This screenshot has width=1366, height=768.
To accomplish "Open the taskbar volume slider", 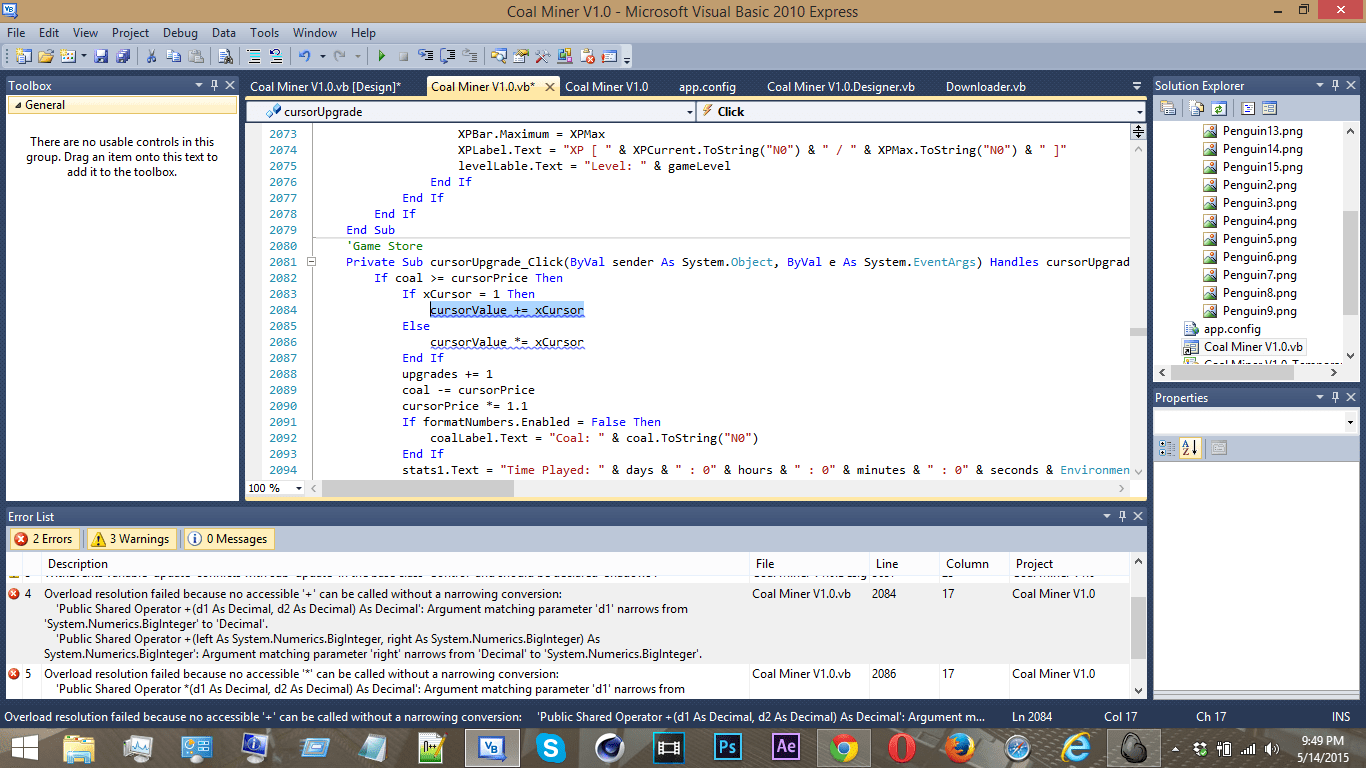I will tap(1273, 747).
